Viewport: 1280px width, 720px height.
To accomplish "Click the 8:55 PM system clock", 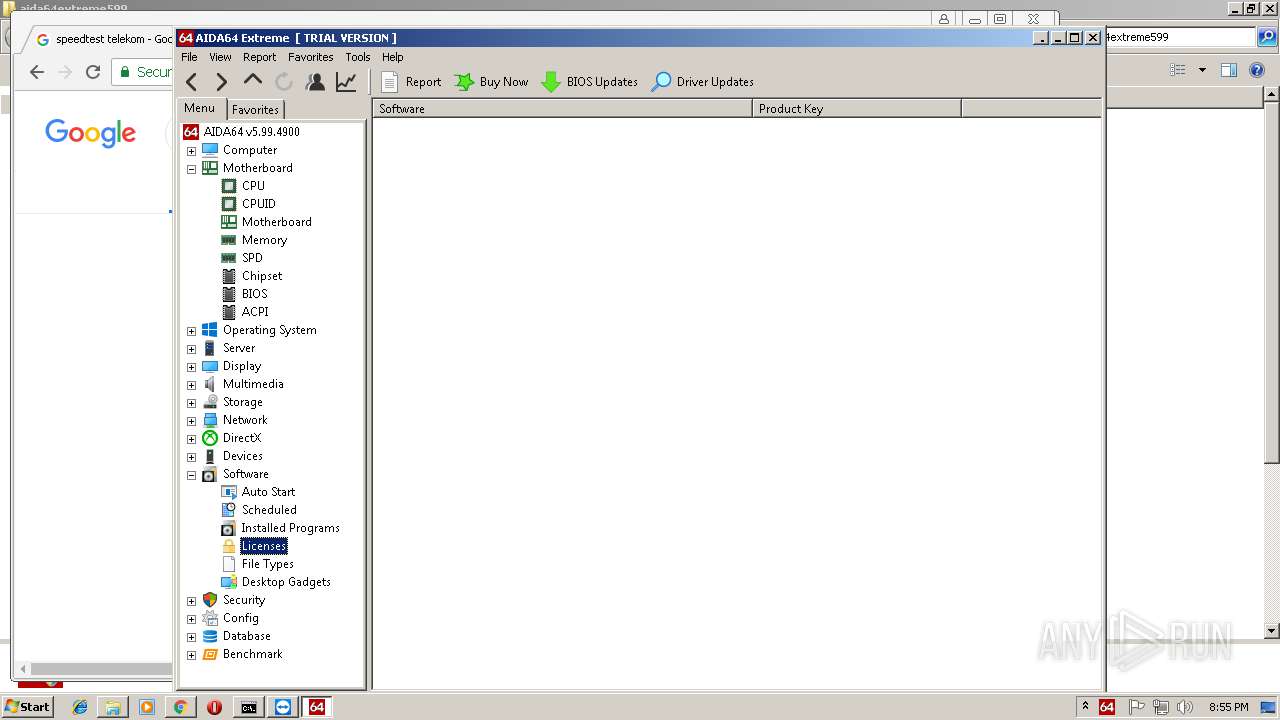I will (1229, 707).
